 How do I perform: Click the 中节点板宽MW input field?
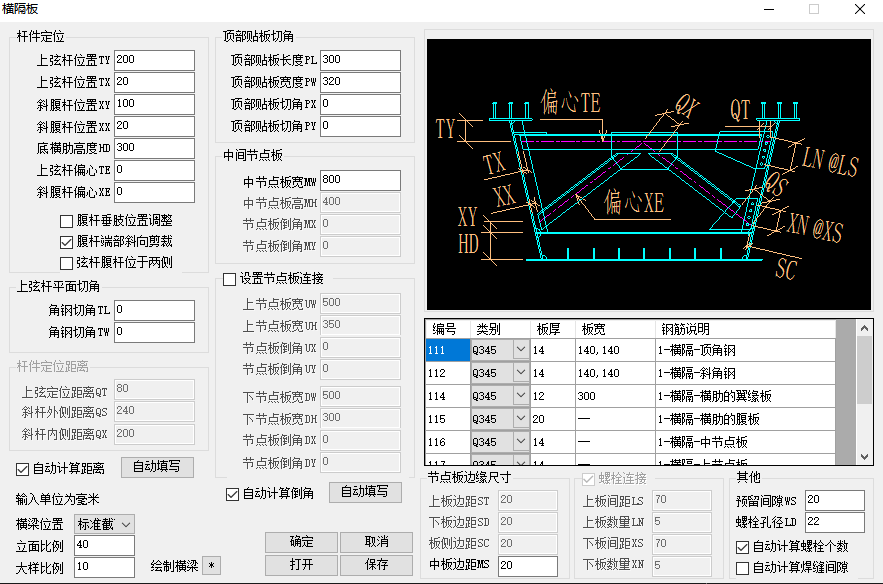coord(360,180)
